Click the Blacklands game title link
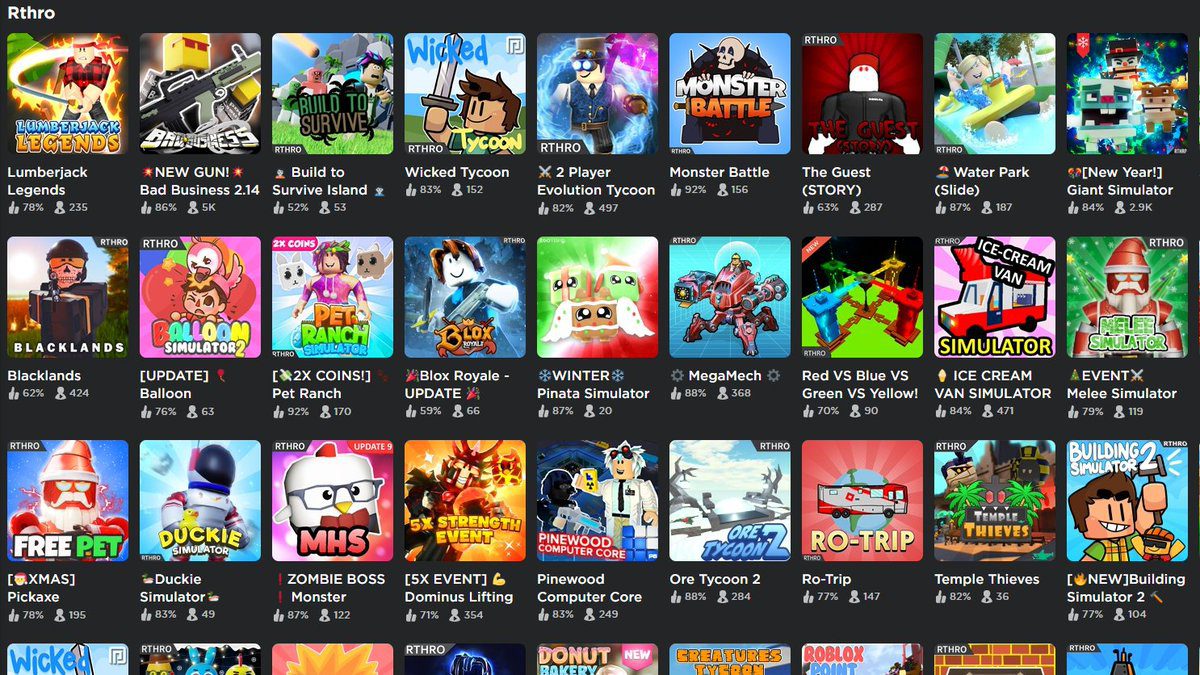 (44, 376)
